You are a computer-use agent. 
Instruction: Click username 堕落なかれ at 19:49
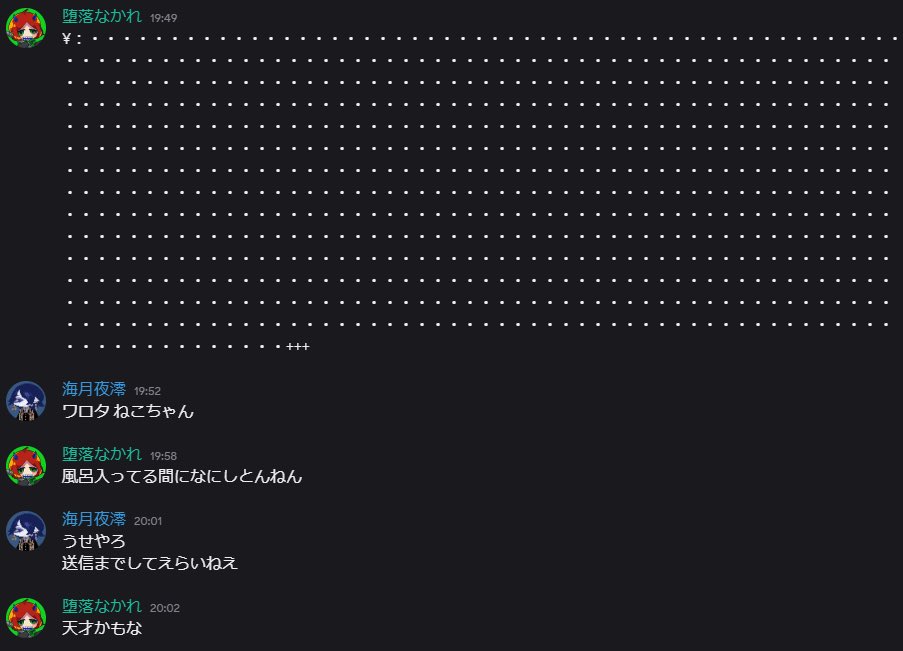tap(102, 16)
